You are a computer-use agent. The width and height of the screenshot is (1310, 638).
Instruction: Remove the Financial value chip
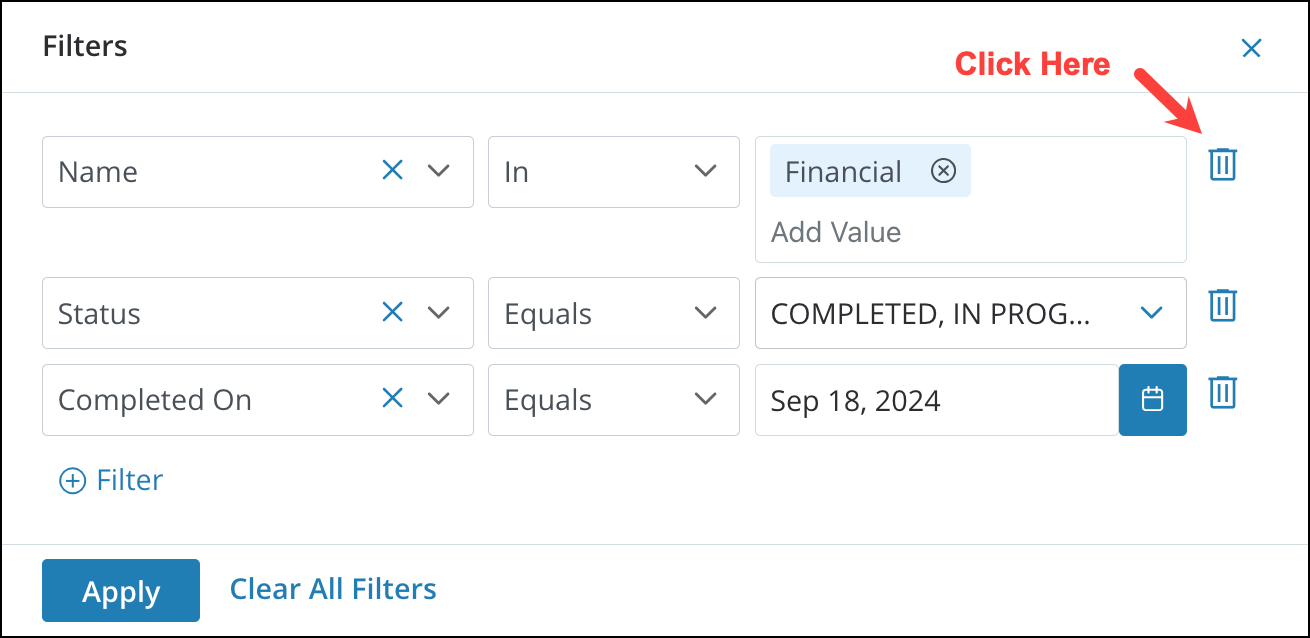pyautogui.click(x=943, y=170)
